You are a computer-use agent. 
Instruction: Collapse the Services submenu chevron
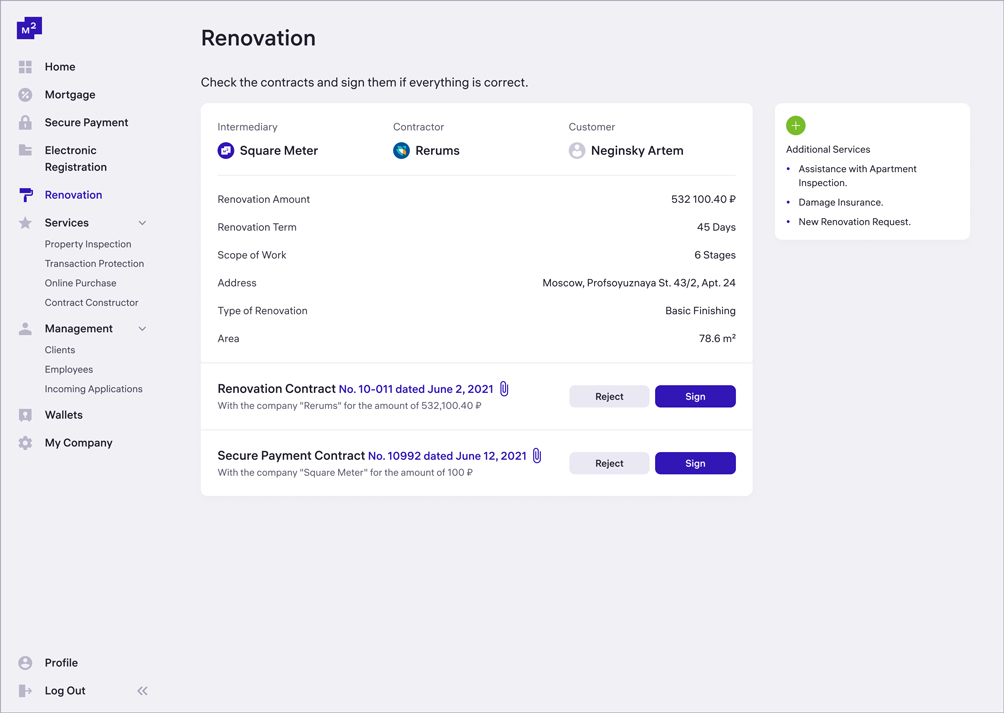pyautogui.click(x=142, y=223)
